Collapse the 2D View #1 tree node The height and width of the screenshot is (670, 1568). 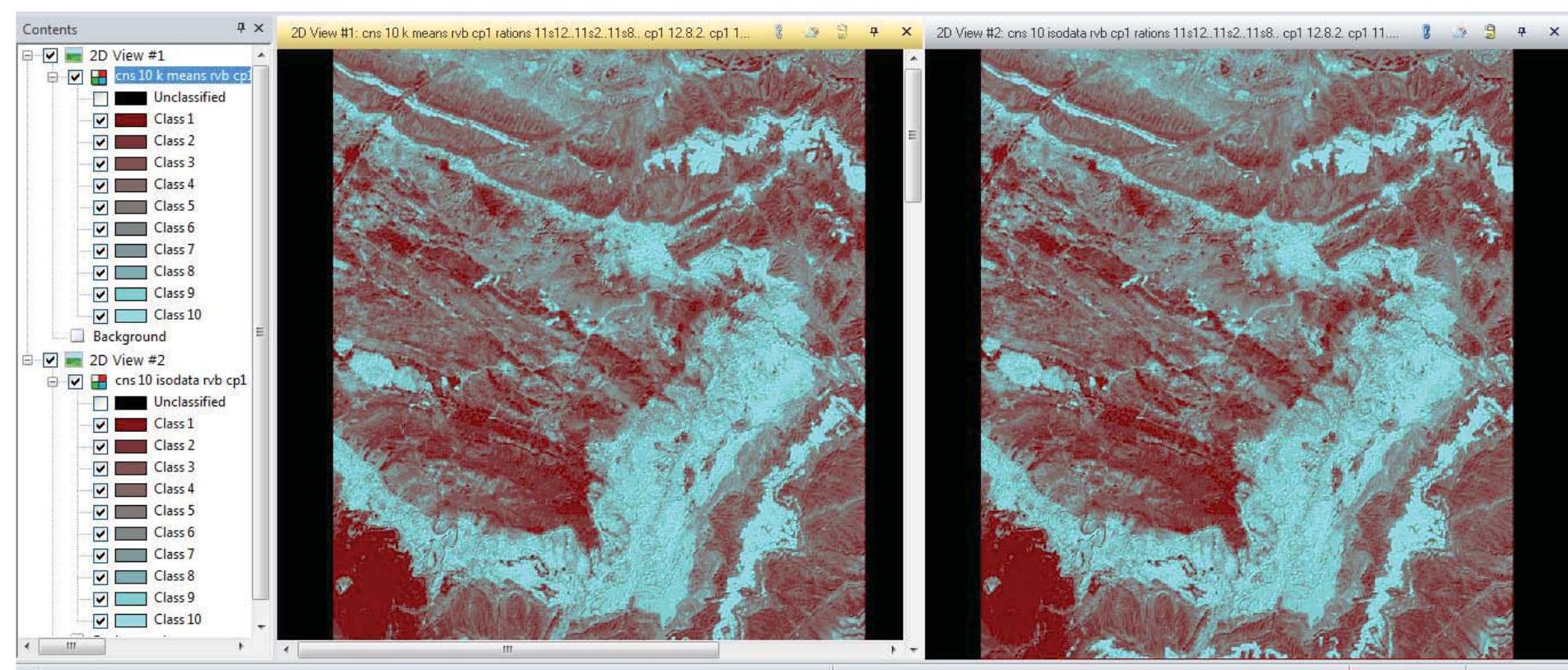[x=27, y=56]
